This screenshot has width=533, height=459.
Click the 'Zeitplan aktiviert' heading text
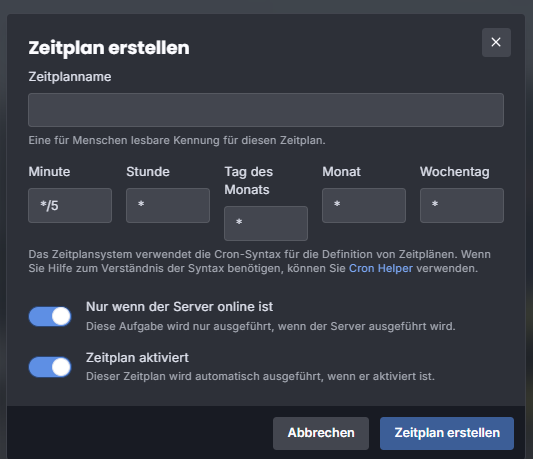(x=137, y=358)
